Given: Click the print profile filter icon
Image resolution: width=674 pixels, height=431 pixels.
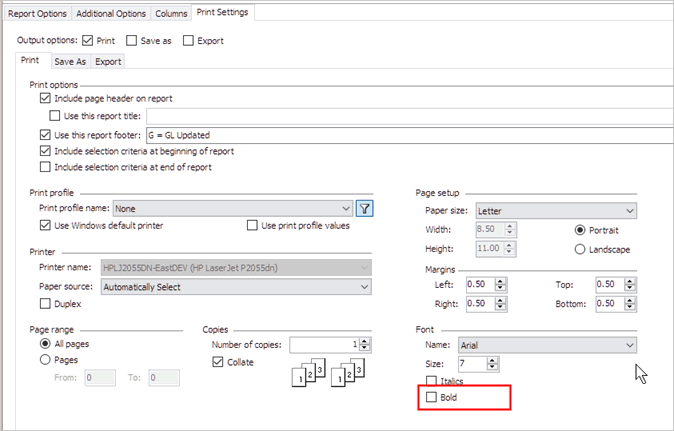Looking at the screenshot, I should pos(365,208).
